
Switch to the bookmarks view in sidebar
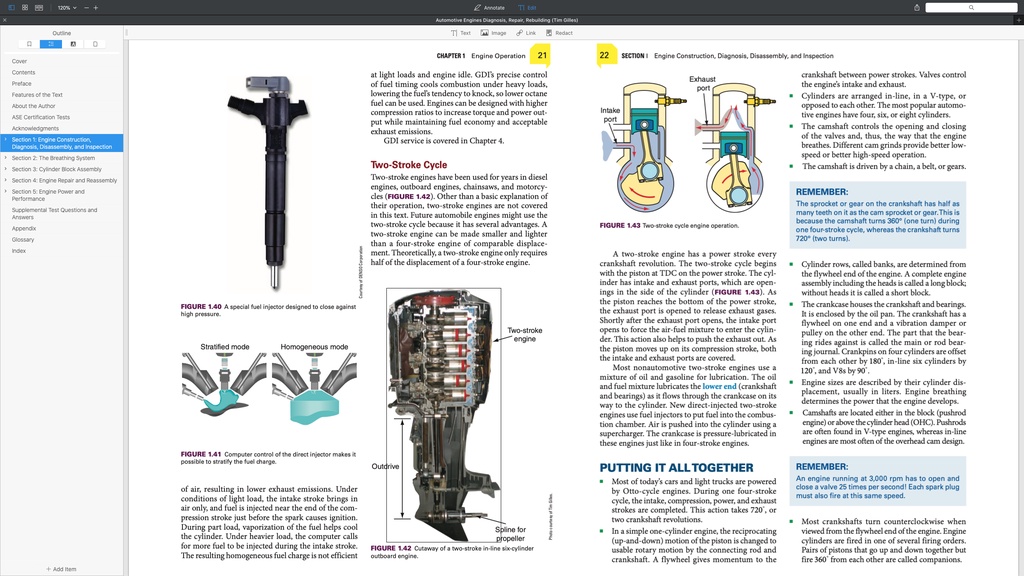(29, 43)
